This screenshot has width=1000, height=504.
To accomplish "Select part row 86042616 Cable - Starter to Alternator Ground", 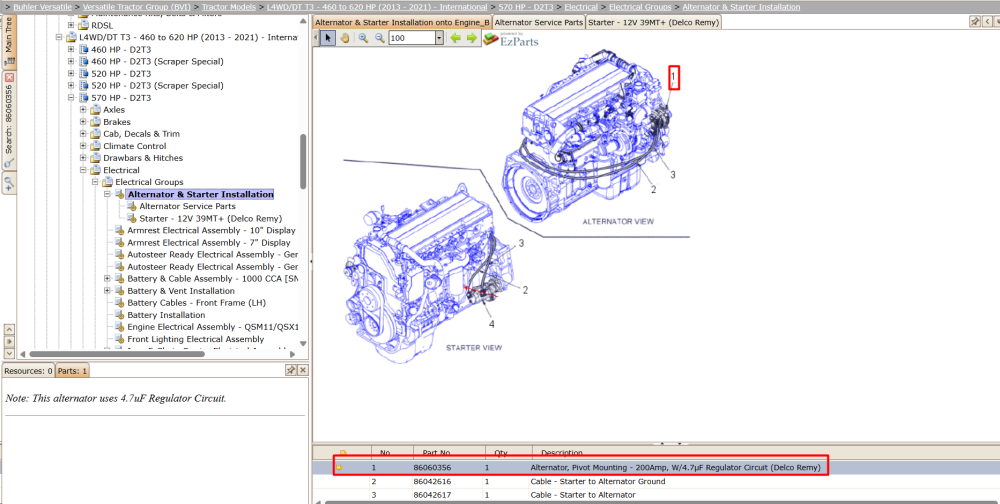I will [x=656, y=482].
